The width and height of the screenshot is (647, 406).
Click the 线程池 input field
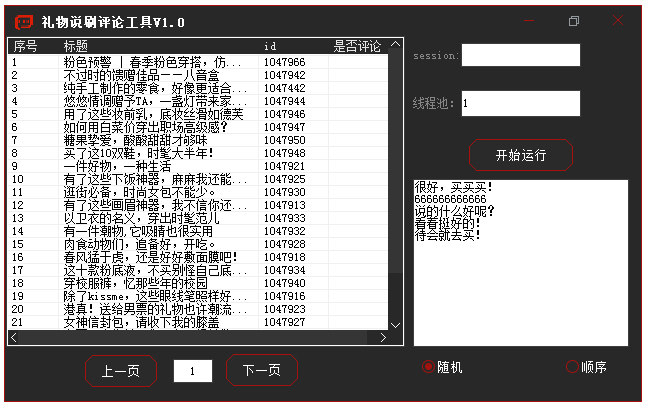point(521,103)
